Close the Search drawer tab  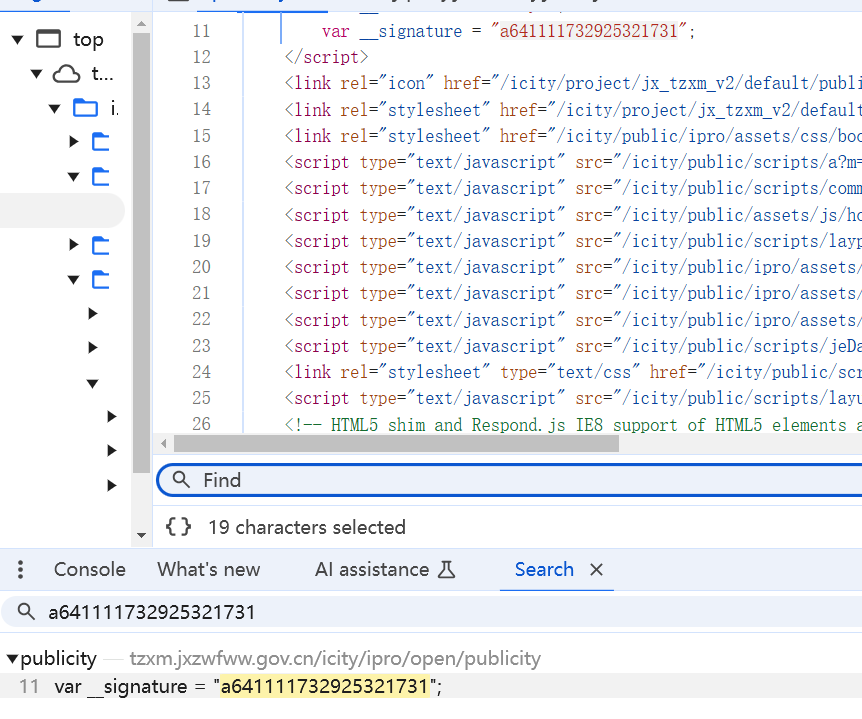pos(597,570)
